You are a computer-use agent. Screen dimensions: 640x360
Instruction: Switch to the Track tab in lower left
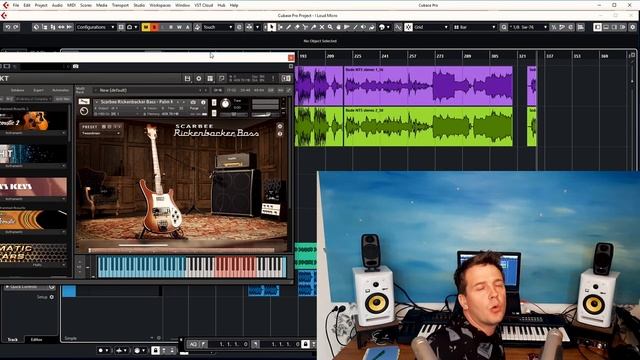[13, 340]
